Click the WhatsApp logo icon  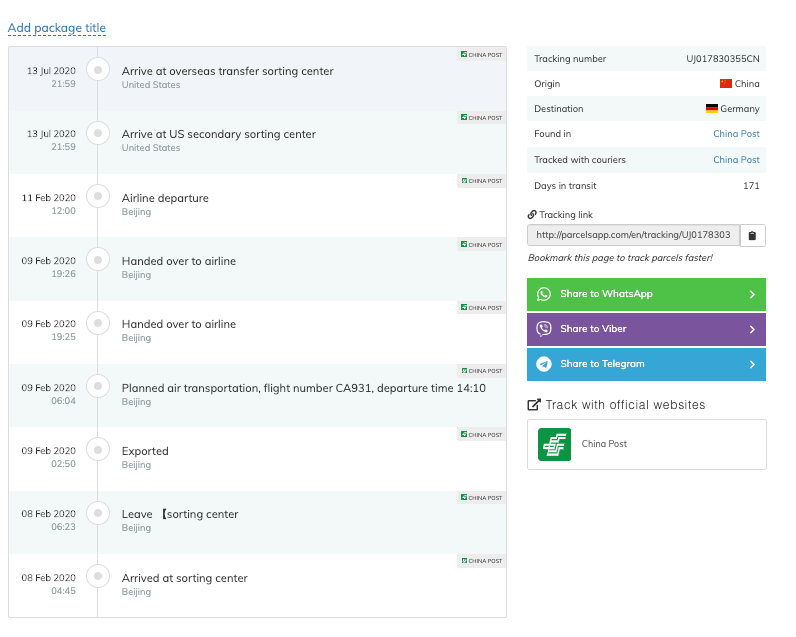click(x=544, y=294)
